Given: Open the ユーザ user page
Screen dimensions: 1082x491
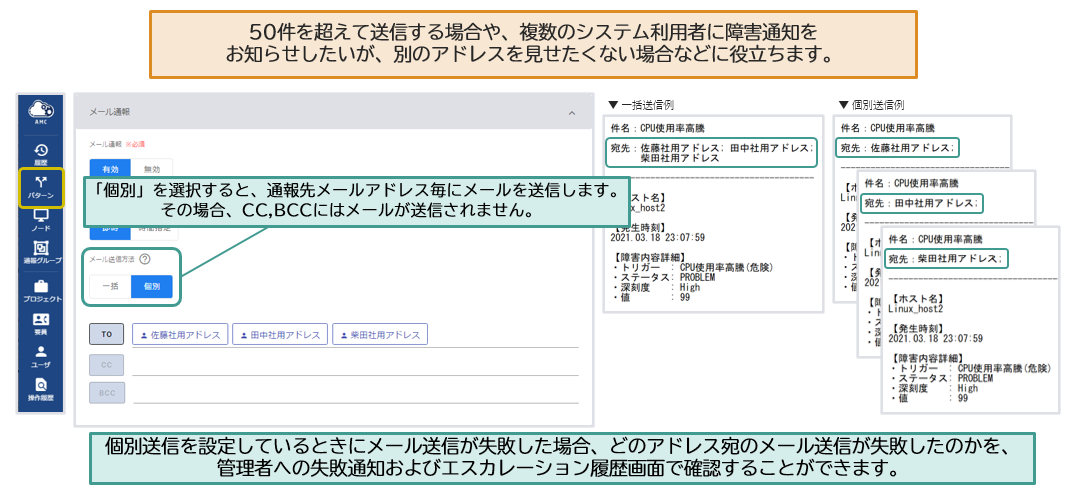Looking at the screenshot, I should tap(41, 356).
